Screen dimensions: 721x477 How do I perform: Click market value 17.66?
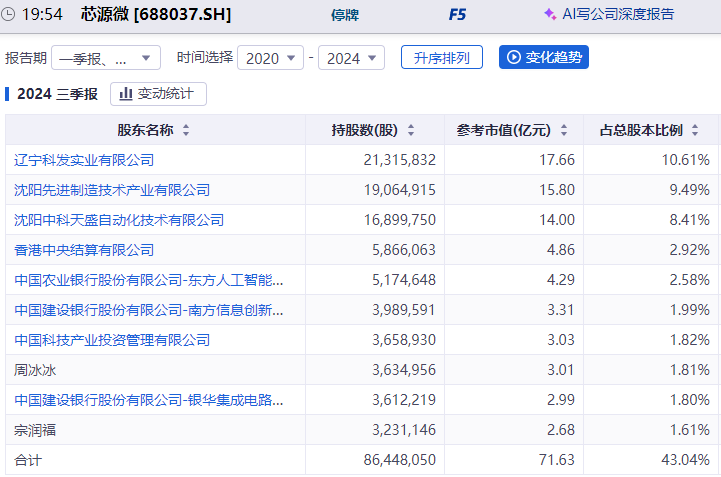(x=557, y=160)
